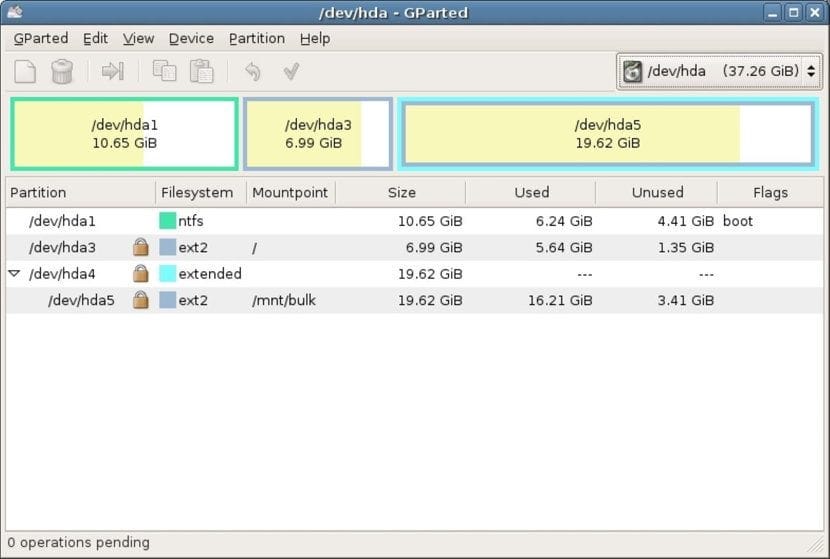Click the 0 operations pending status text
Image resolution: width=830 pixels, height=559 pixels.
coord(78,543)
